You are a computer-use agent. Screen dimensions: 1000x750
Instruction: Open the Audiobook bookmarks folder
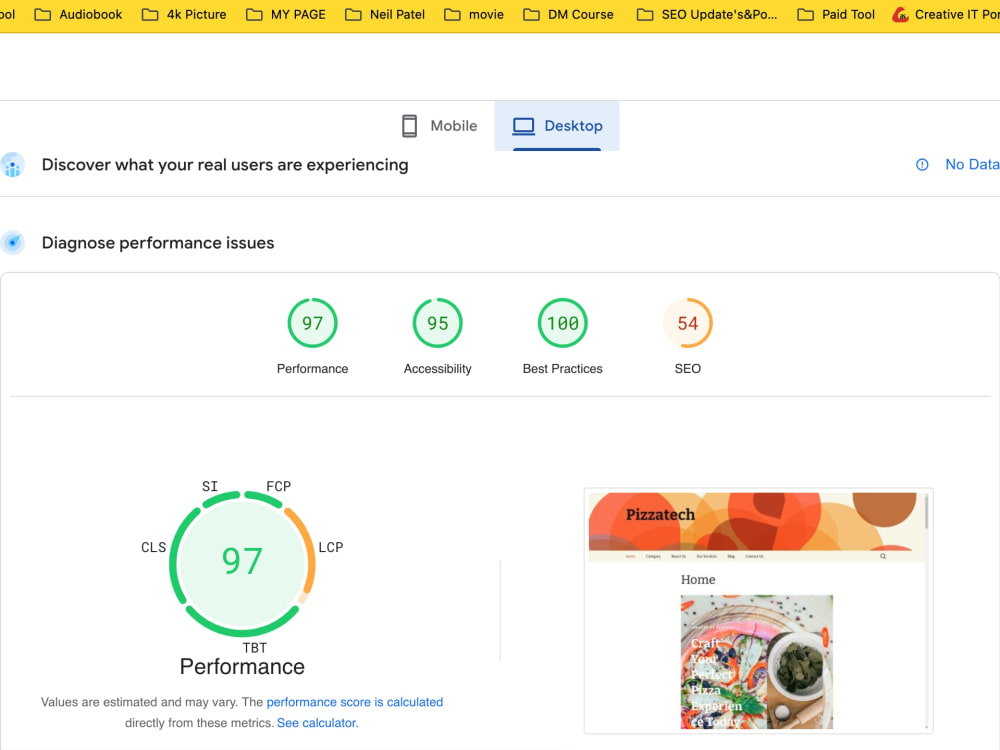[x=78, y=14]
